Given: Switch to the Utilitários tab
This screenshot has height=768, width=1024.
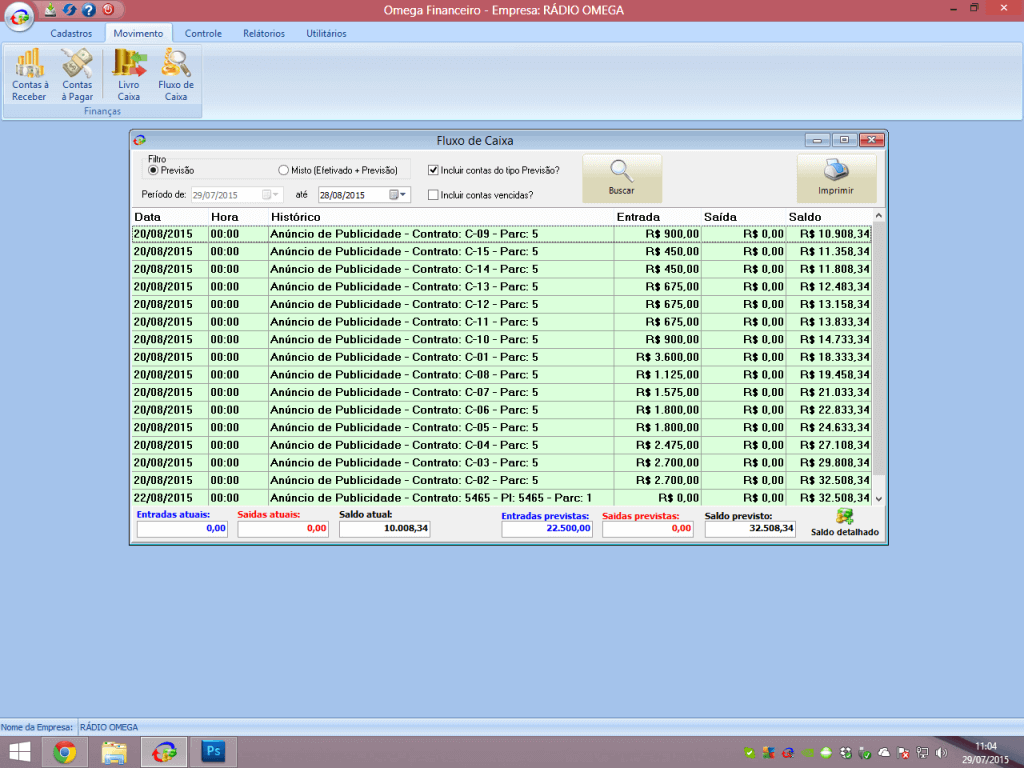Looking at the screenshot, I should [326, 33].
